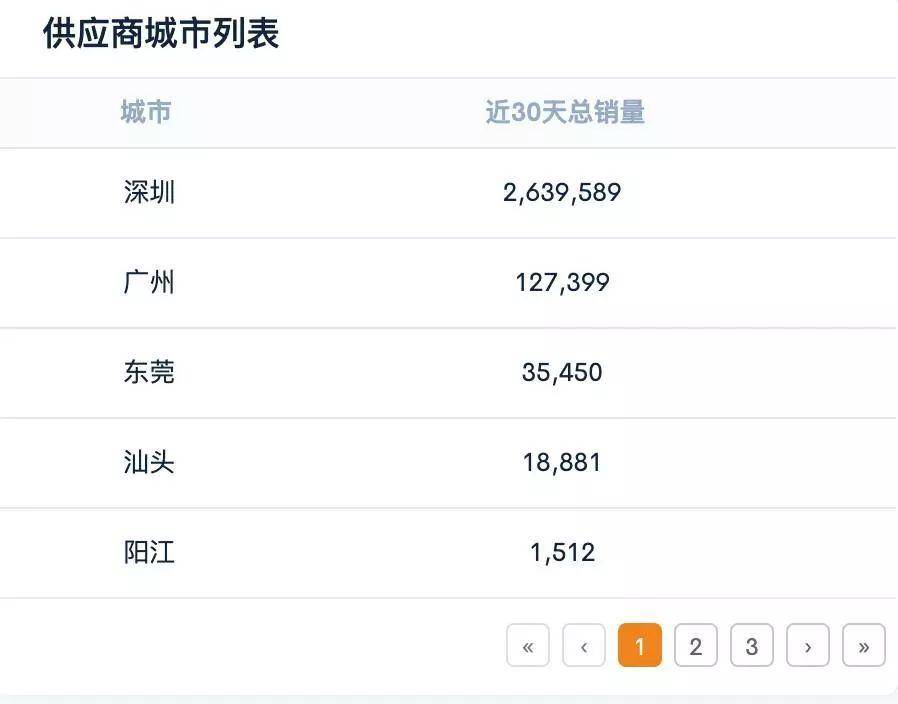Select the 广州 city cell
Image resolution: width=898 pixels, height=704 pixels.
pyautogui.click(x=149, y=282)
